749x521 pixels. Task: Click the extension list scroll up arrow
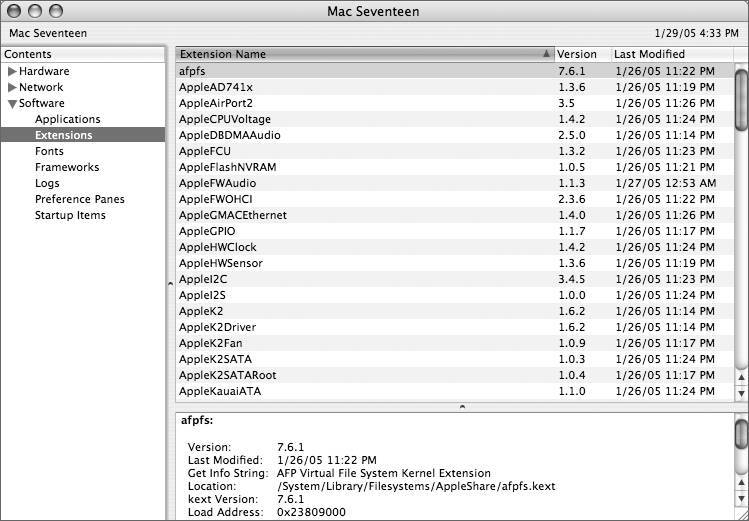pos(741,377)
